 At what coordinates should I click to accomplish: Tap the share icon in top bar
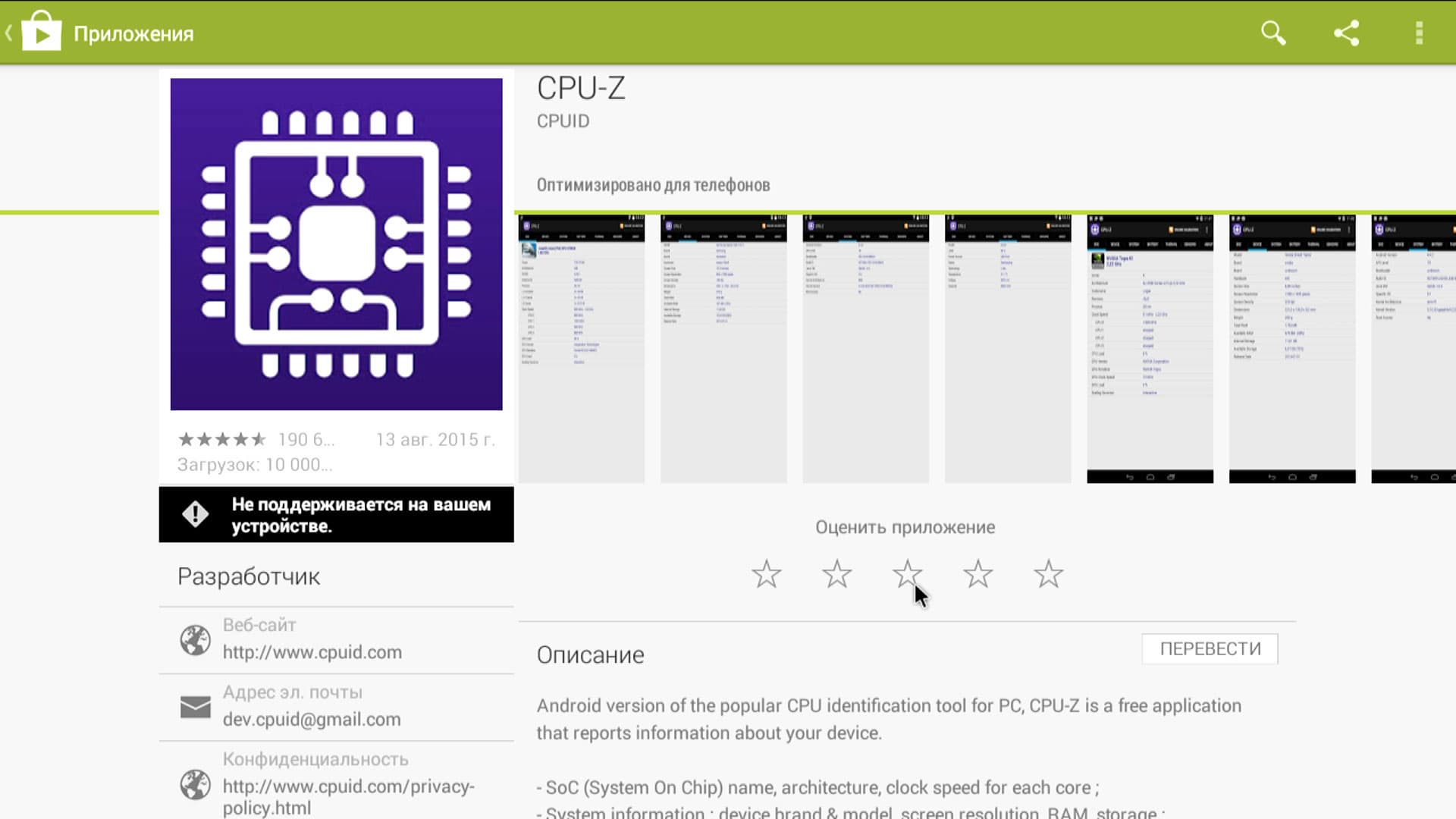coord(1346,33)
